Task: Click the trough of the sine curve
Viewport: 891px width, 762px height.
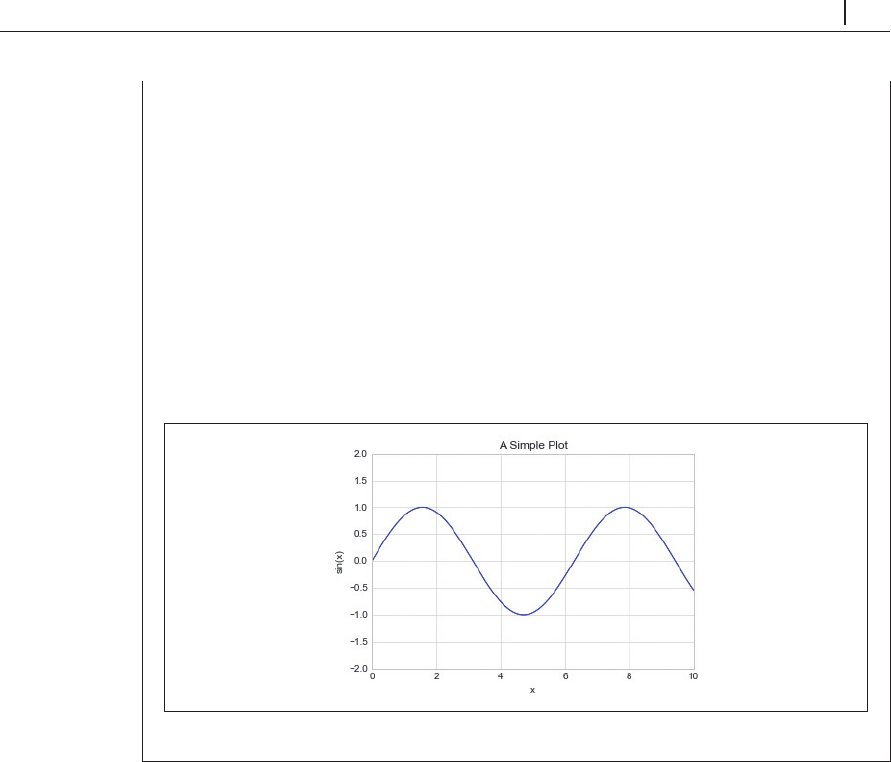Action: (524, 614)
